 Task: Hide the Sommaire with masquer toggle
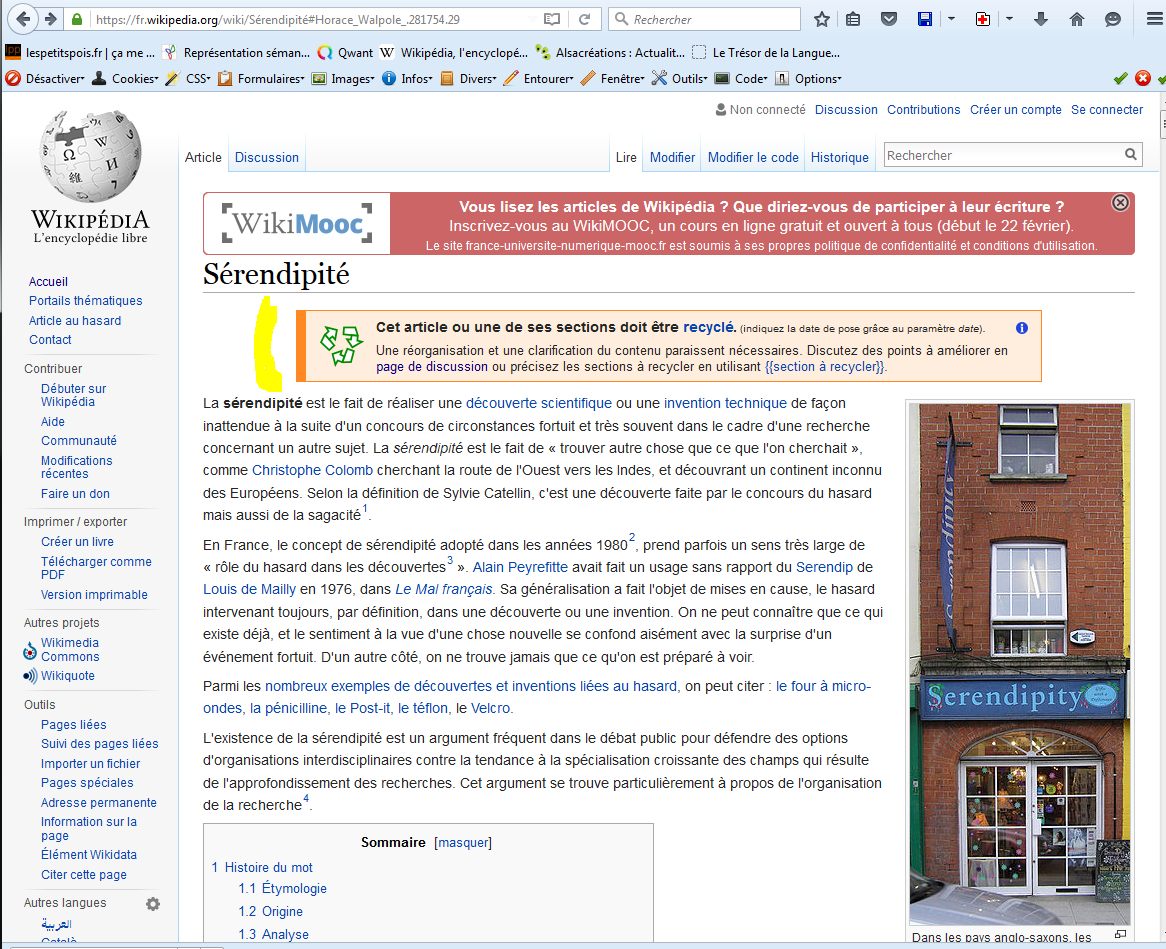[x=463, y=842]
